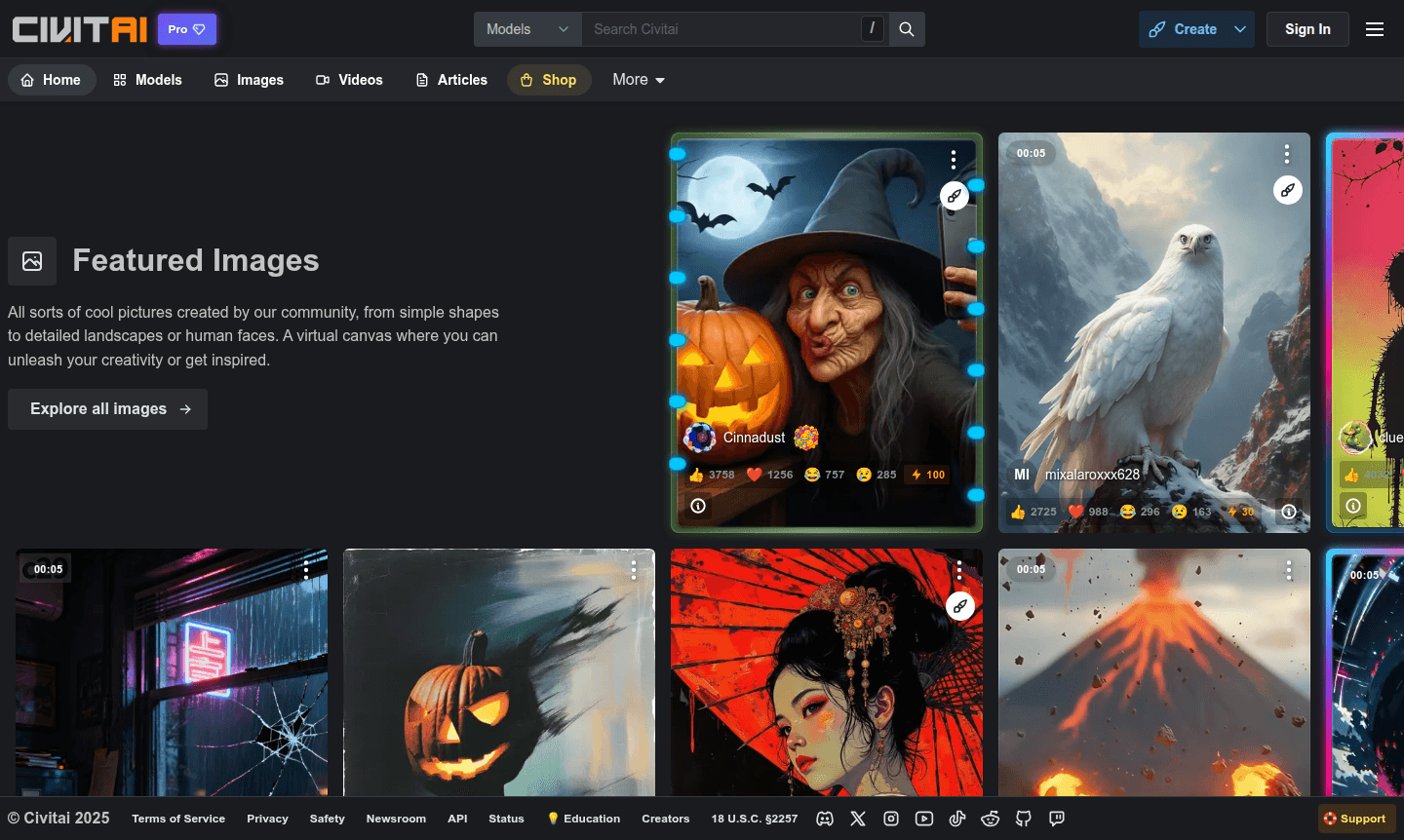Click inside the Search Civitai input field
The image size is (1404, 840).
pyautogui.click(x=721, y=29)
